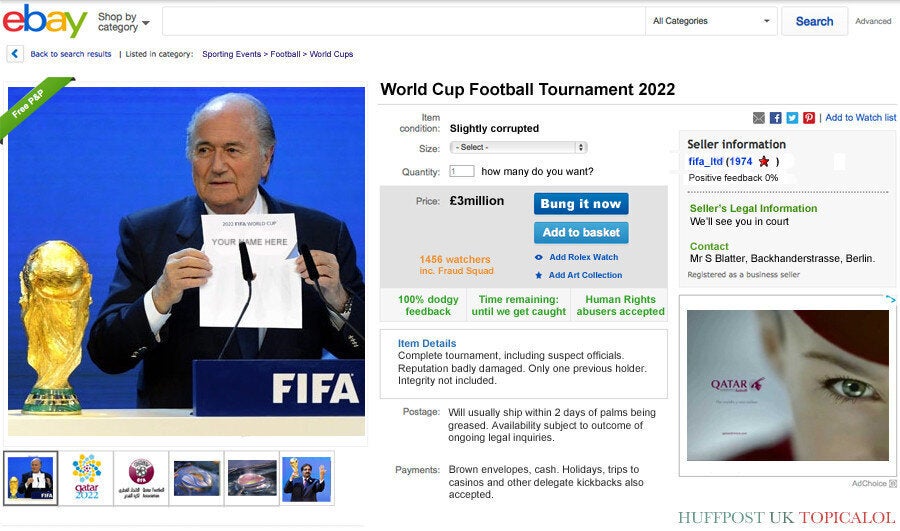Click the main product photo
This screenshot has width=900, height=531.
[186, 261]
